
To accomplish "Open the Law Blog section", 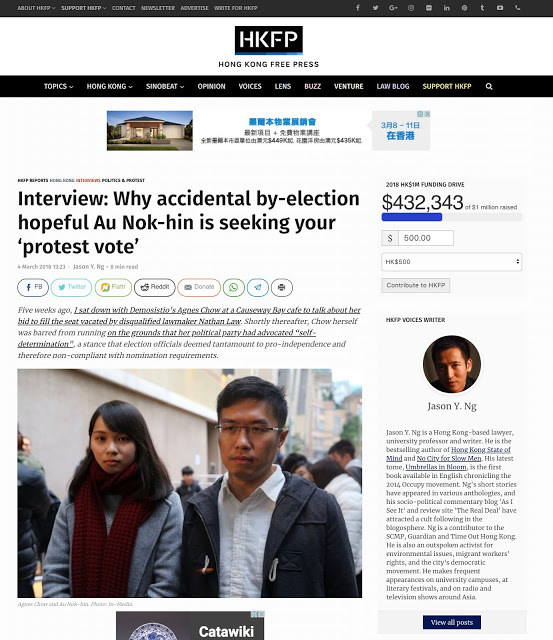I will tap(393, 87).
